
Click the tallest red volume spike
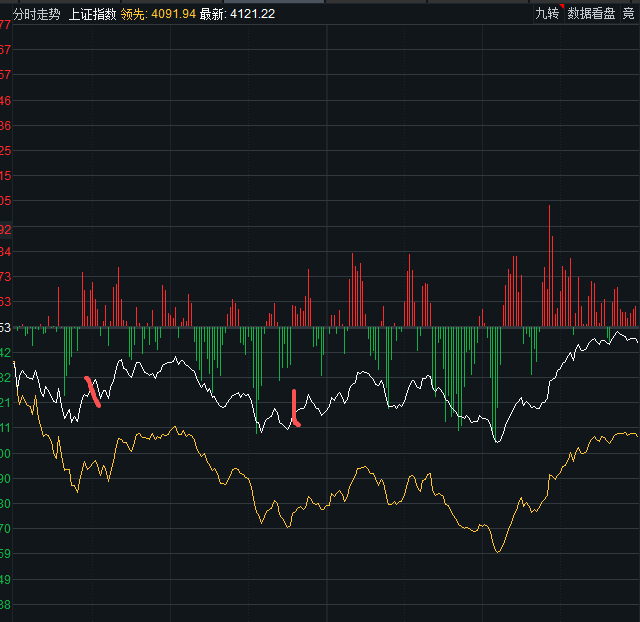click(549, 265)
